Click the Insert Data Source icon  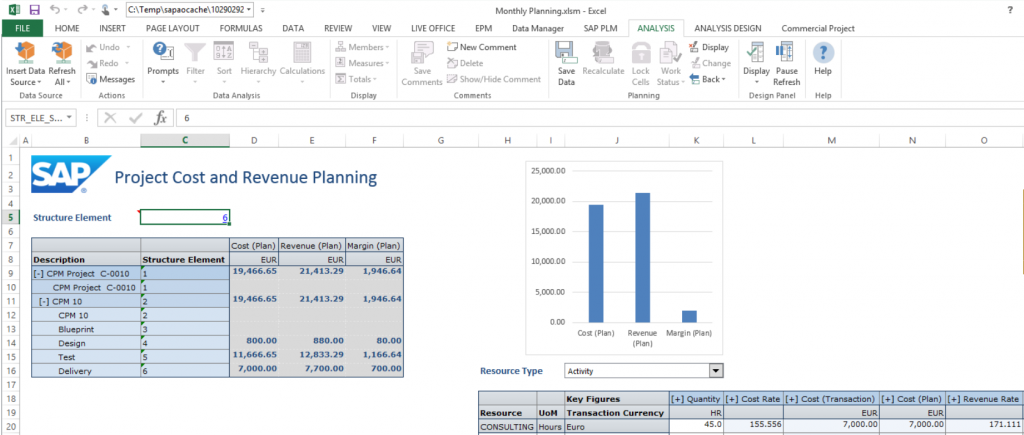pyautogui.click(x=25, y=52)
